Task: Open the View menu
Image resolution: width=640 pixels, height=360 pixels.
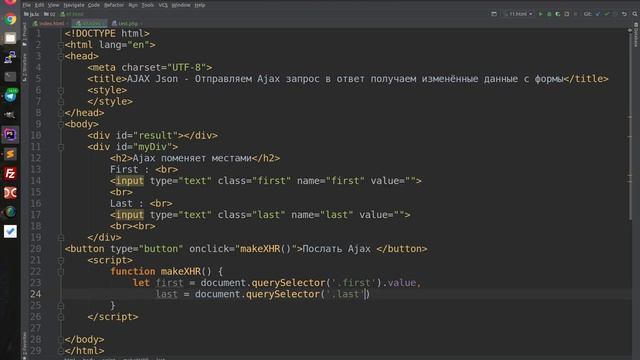Action: pos(53,5)
